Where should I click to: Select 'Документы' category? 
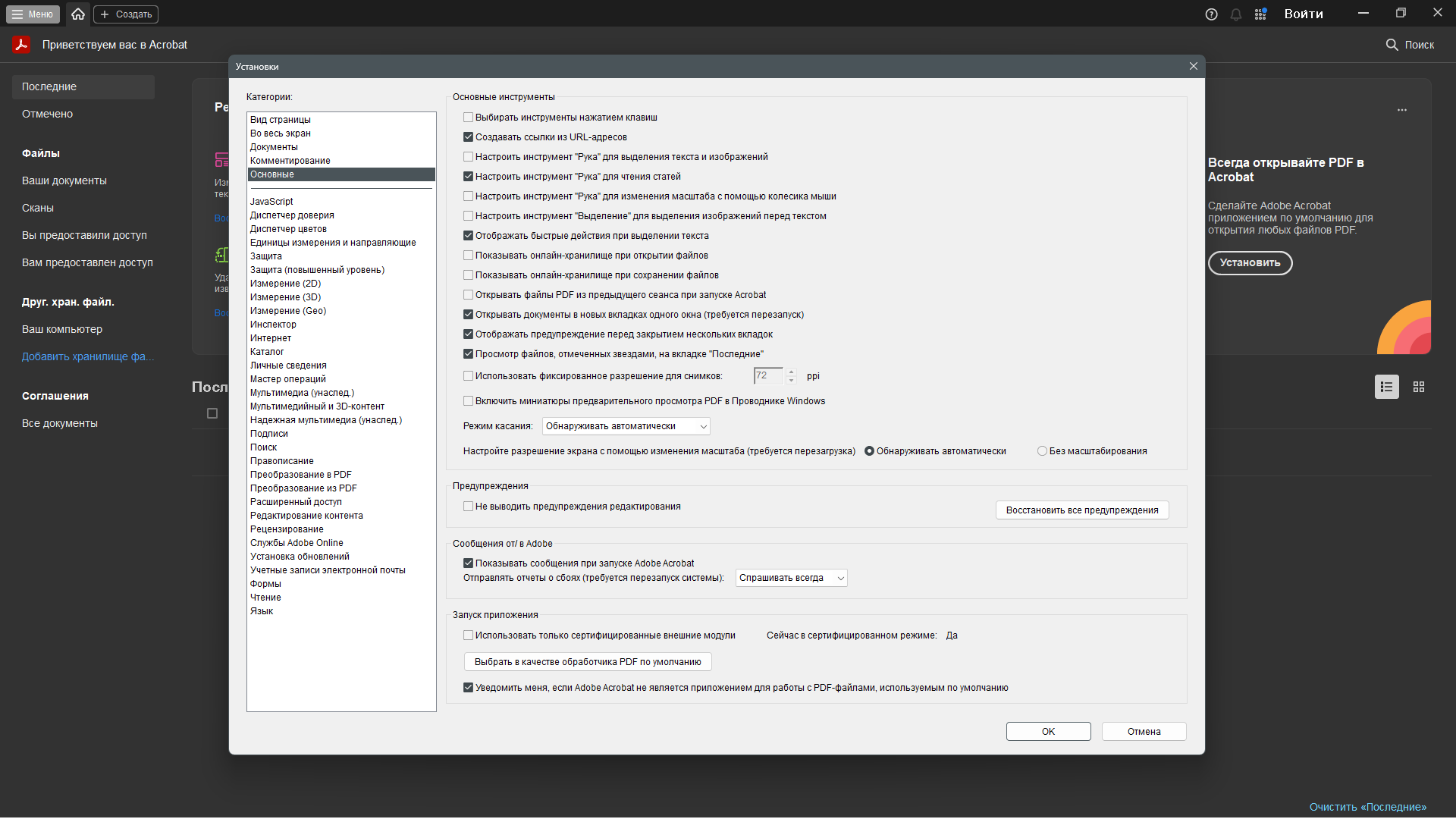[x=341, y=147]
